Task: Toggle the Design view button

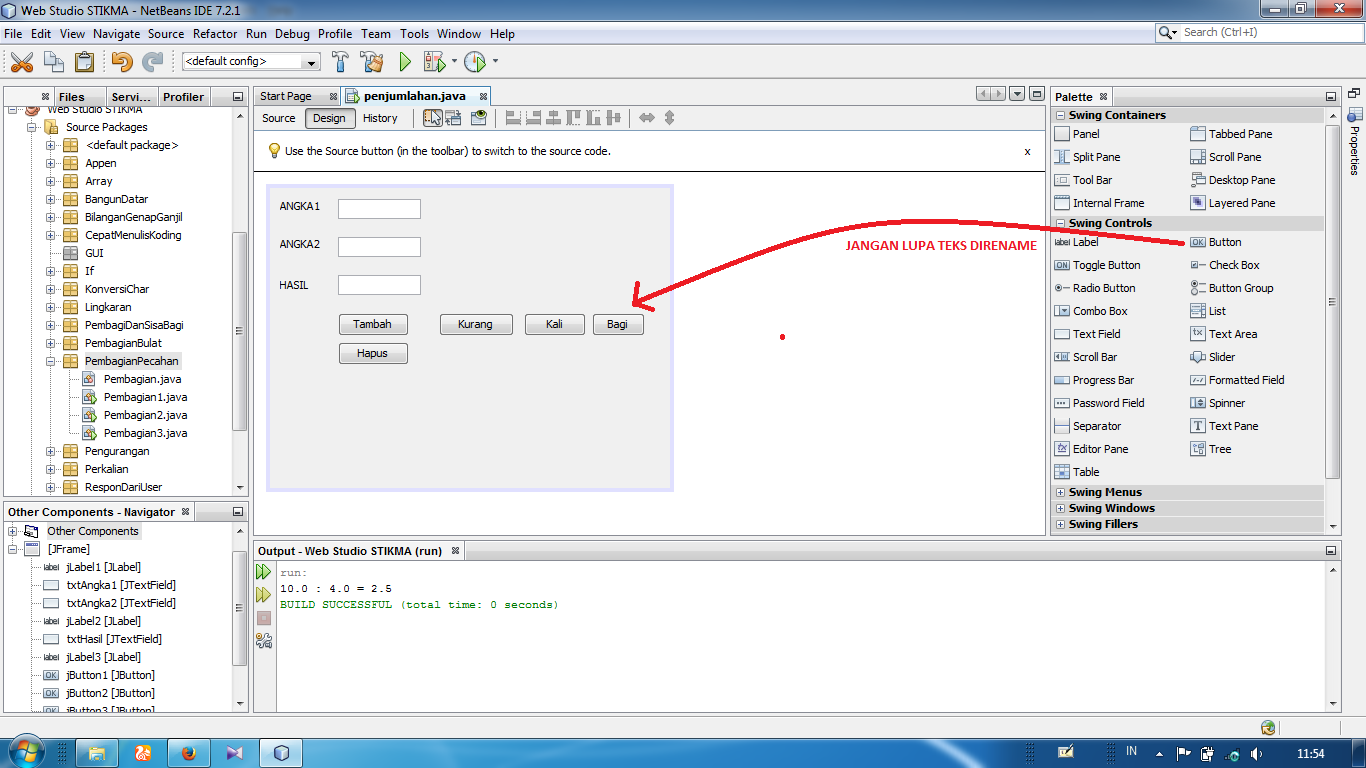Action: coord(329,118)
